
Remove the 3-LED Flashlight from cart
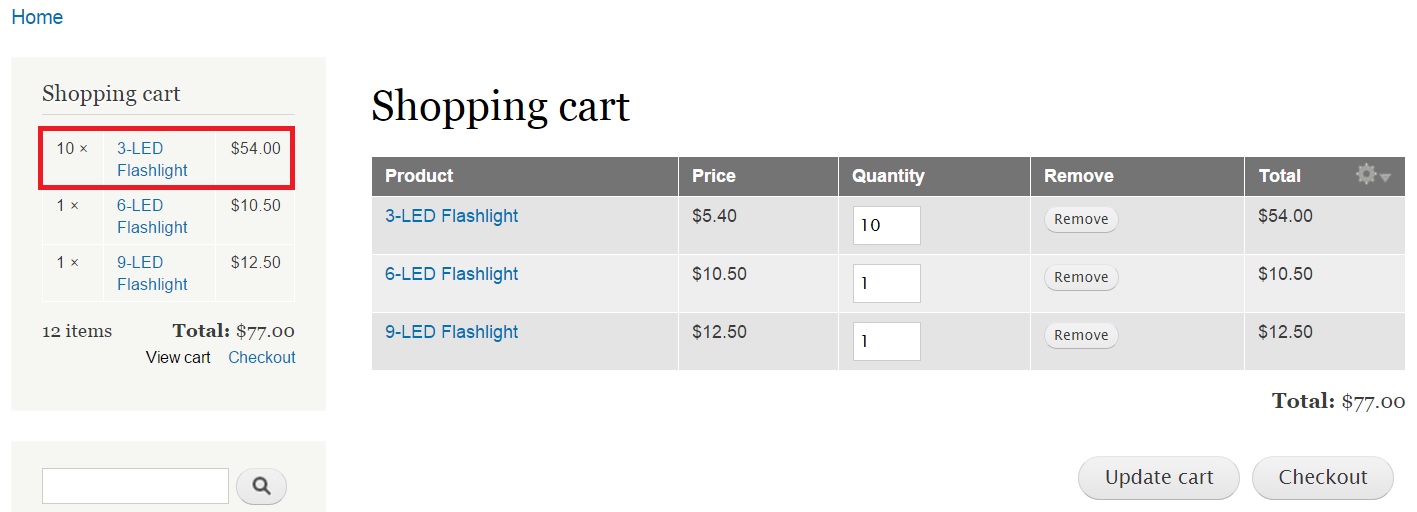pyautogui.click(x=1081, y=219)
